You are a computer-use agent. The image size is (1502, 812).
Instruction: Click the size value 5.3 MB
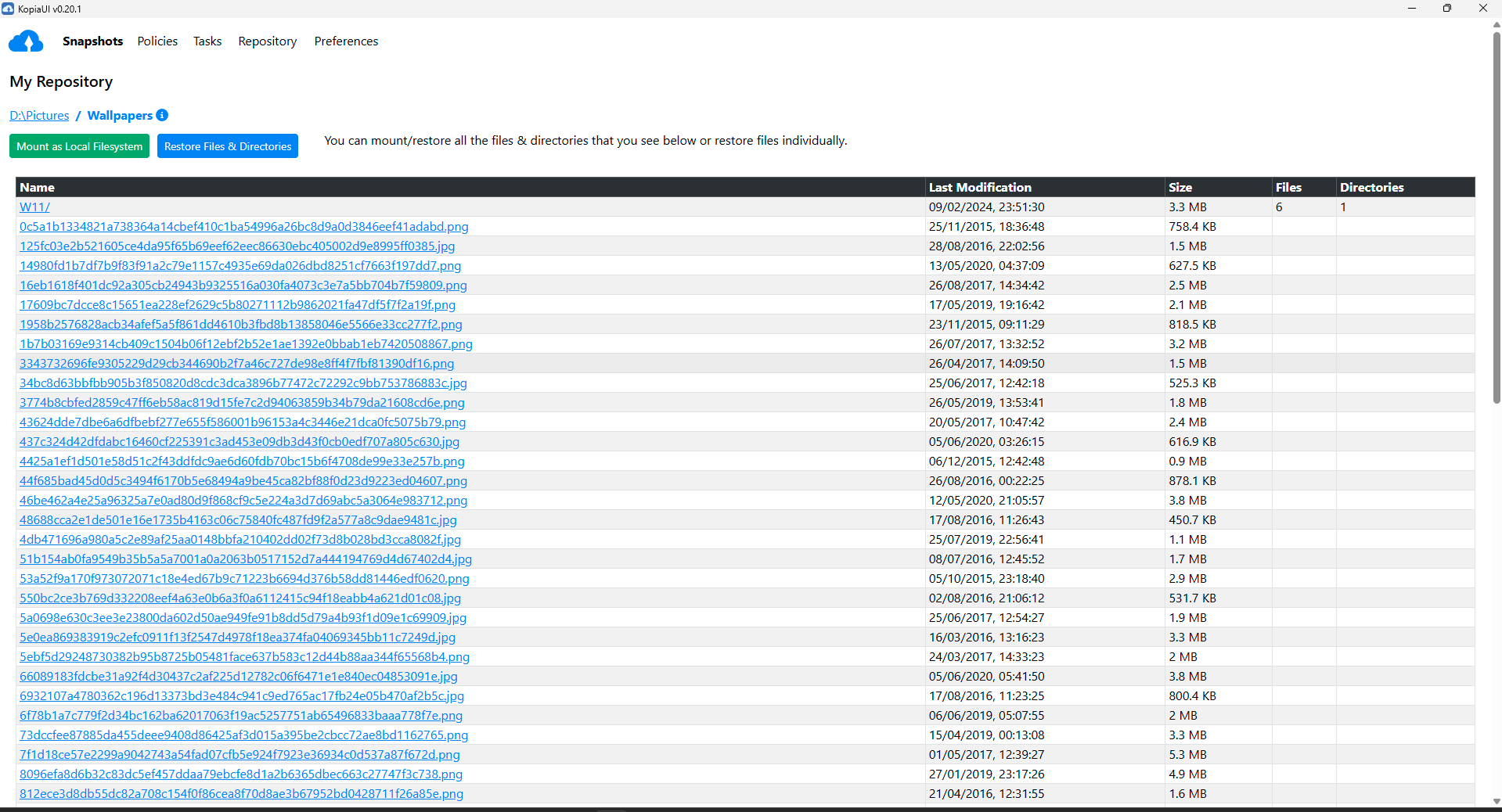point(1187,755)
